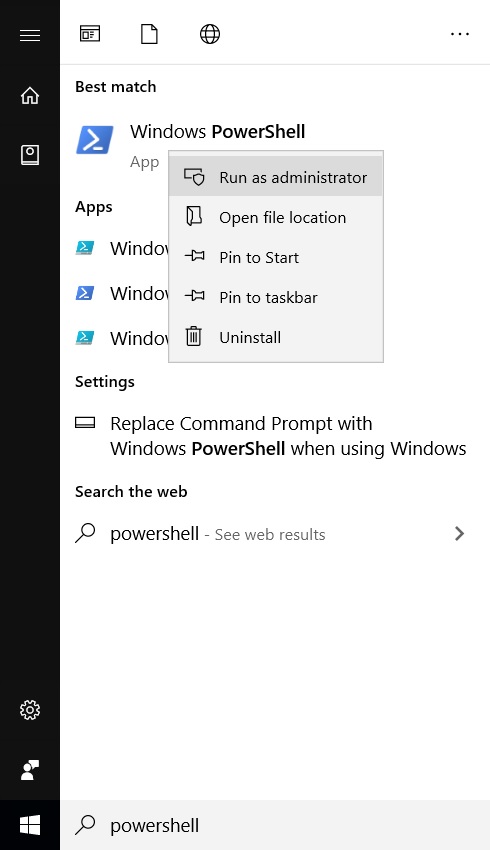
Task: Filter search results by Apps icon
Action: point(90,34)
